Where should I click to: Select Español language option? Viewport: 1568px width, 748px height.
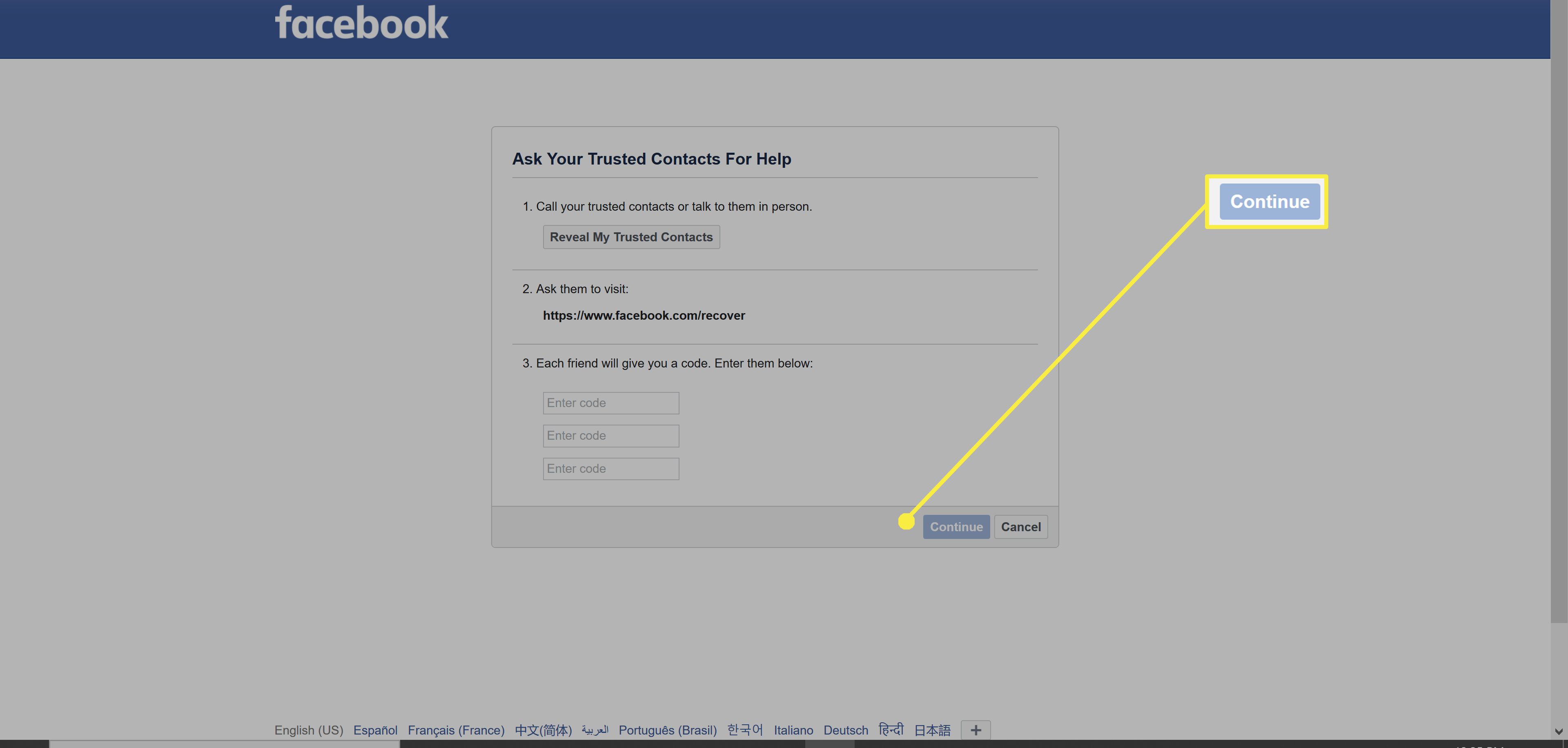[374, 729]
